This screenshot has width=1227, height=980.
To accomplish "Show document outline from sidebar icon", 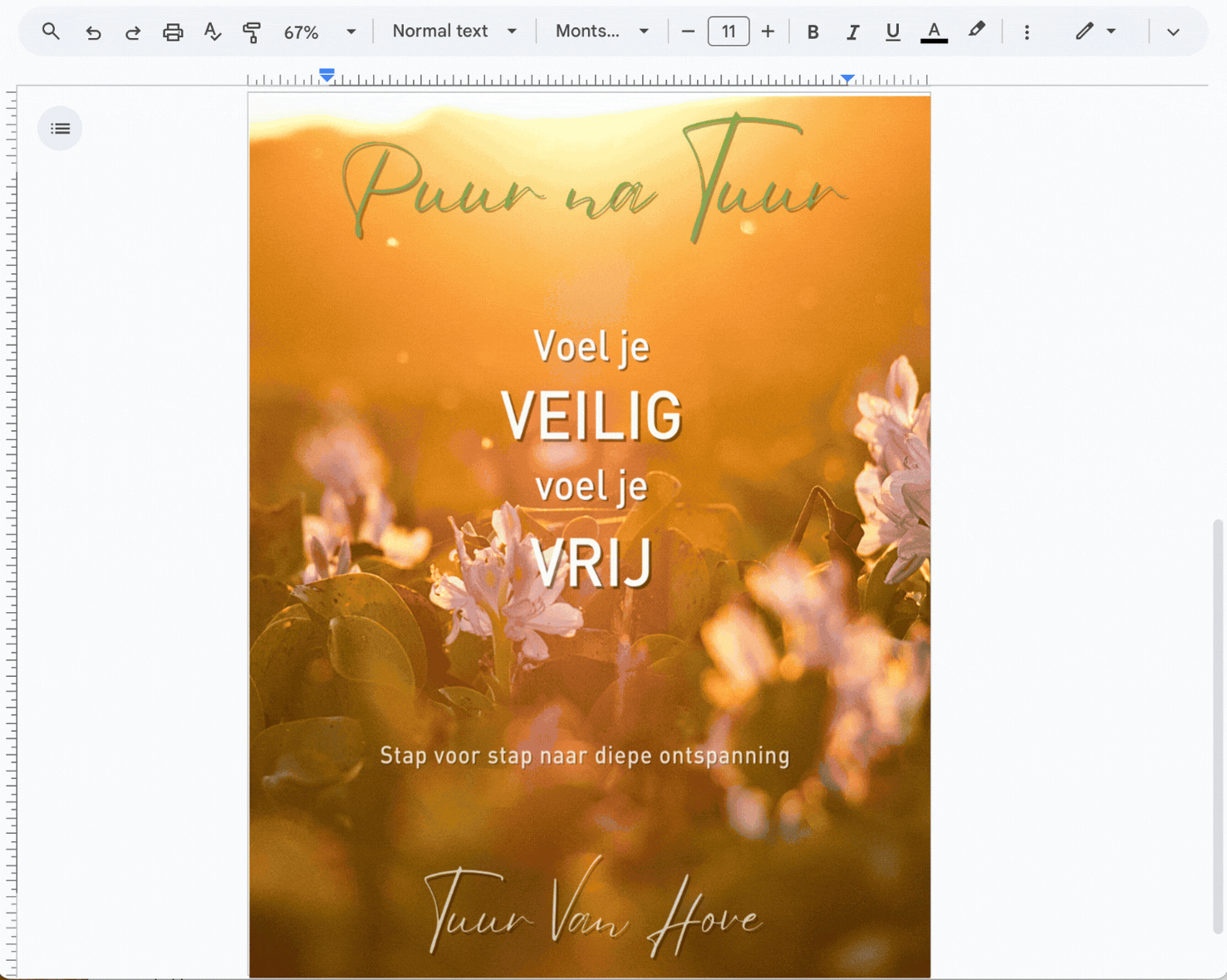I will (x=60, y=129).
